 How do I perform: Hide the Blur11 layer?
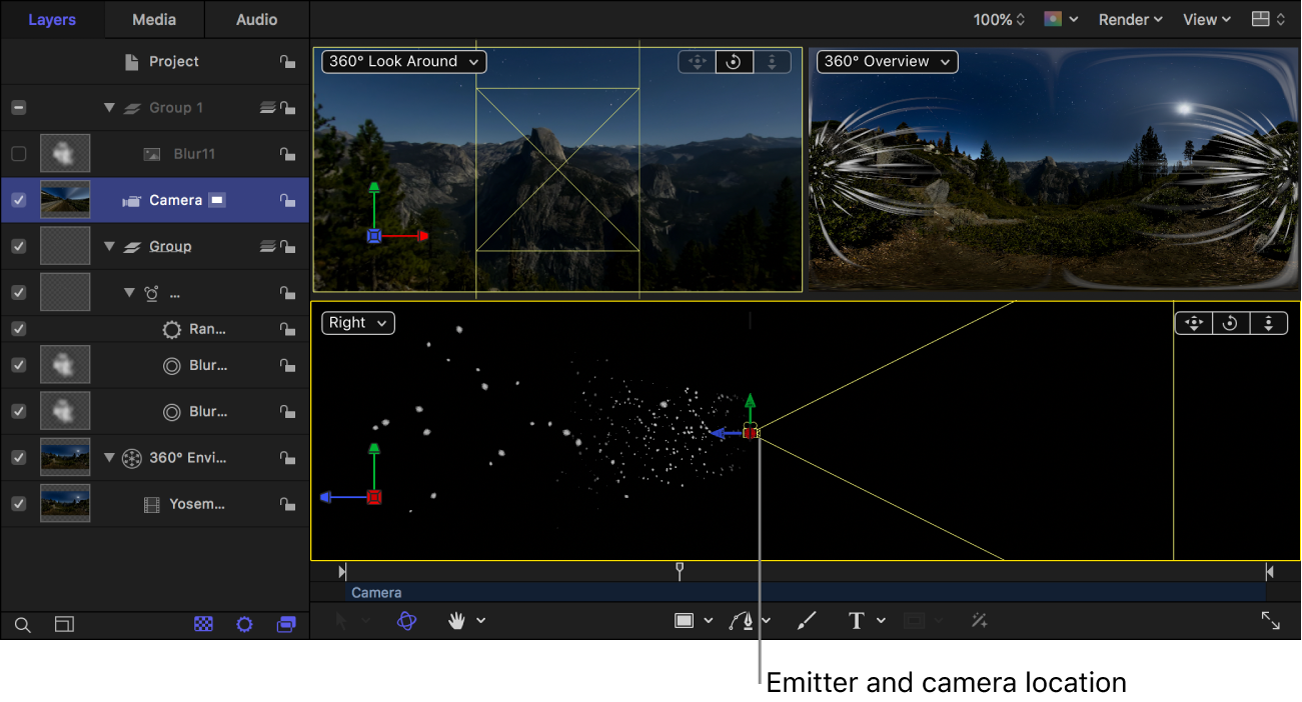point(17,153)
